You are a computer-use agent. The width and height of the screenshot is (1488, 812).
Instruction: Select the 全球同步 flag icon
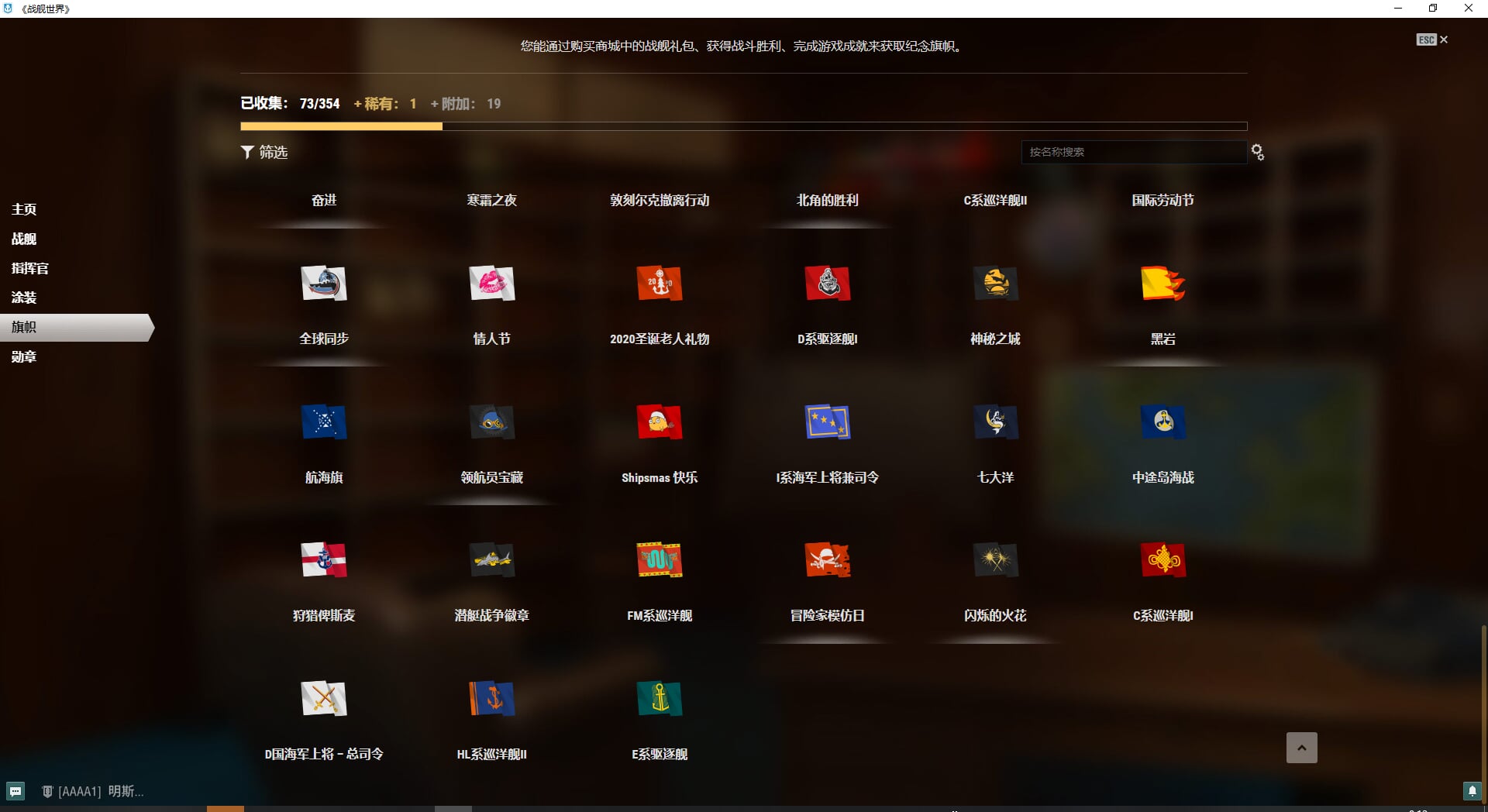(x=324, y=284)
